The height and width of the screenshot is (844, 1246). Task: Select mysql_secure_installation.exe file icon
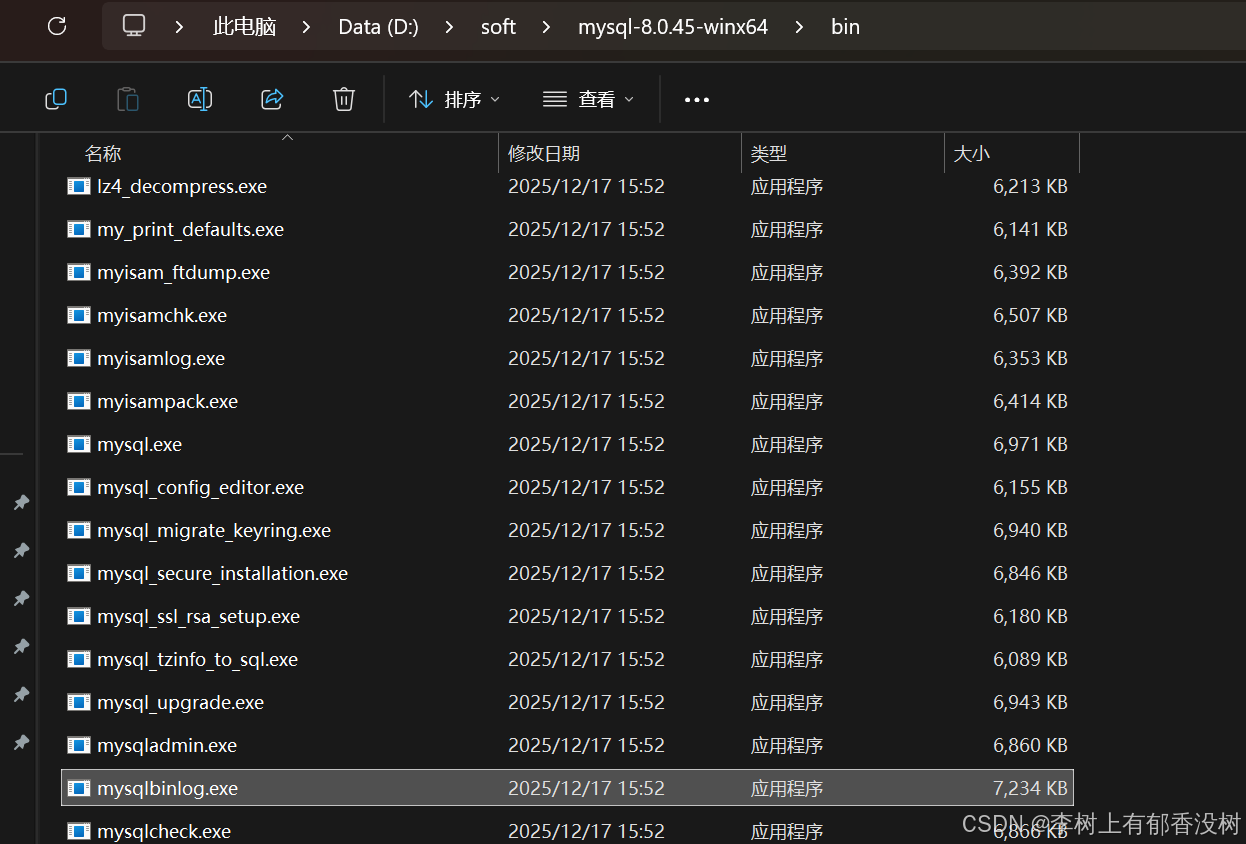click(79, 573)
